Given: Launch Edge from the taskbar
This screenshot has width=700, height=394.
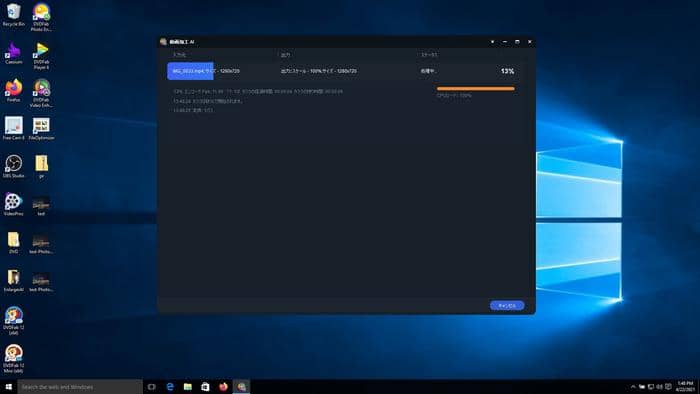Looking at the screenshot, I should 170,387.
